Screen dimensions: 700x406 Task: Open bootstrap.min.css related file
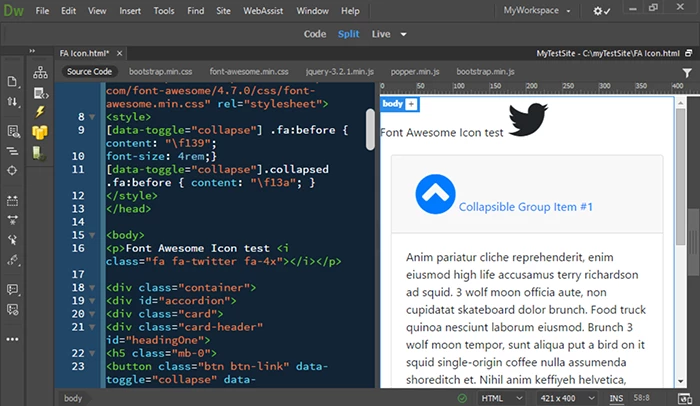click(x=161, y=71)
